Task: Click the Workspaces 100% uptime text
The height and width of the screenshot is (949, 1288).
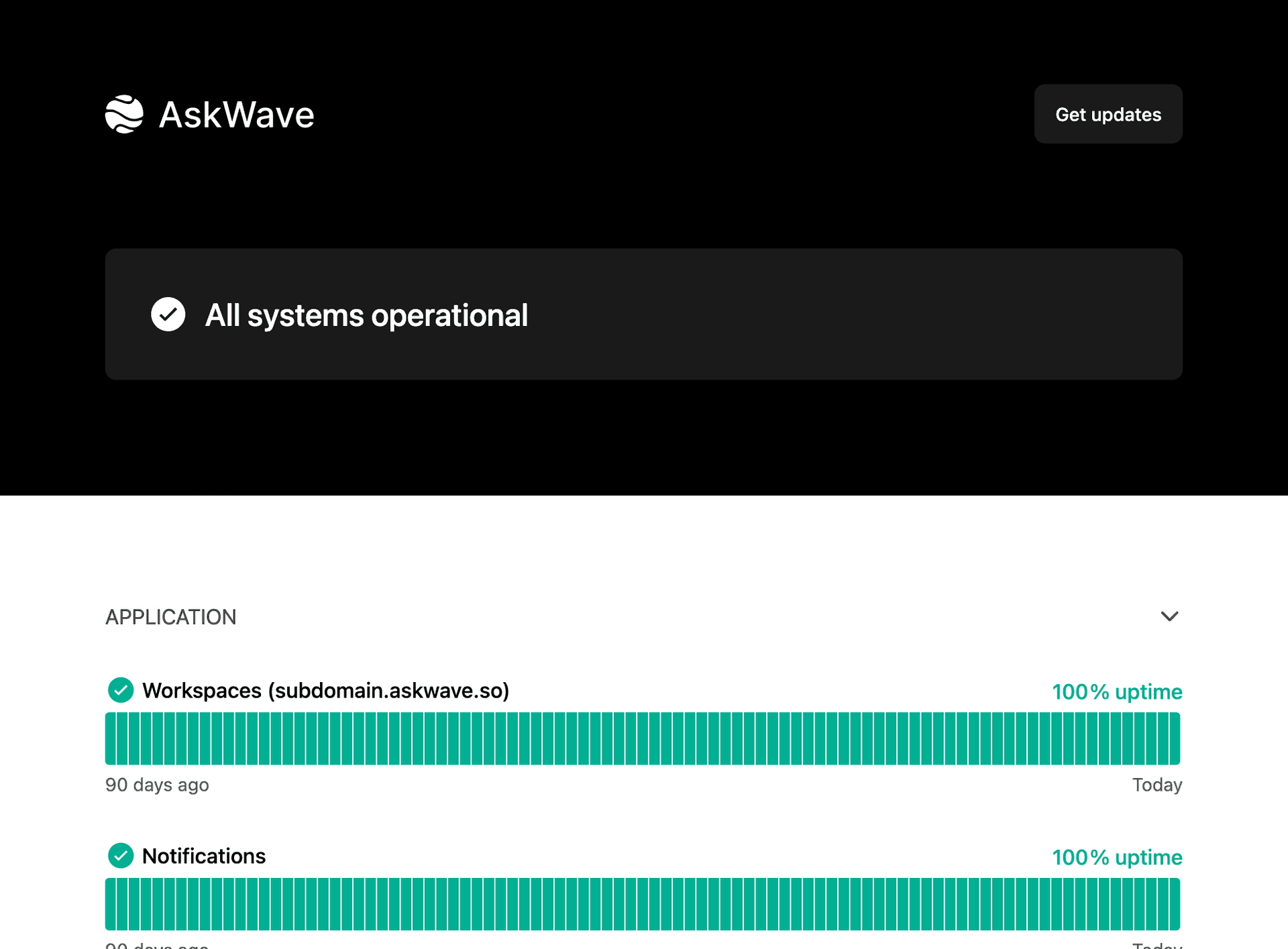Action: (1116, 691)
